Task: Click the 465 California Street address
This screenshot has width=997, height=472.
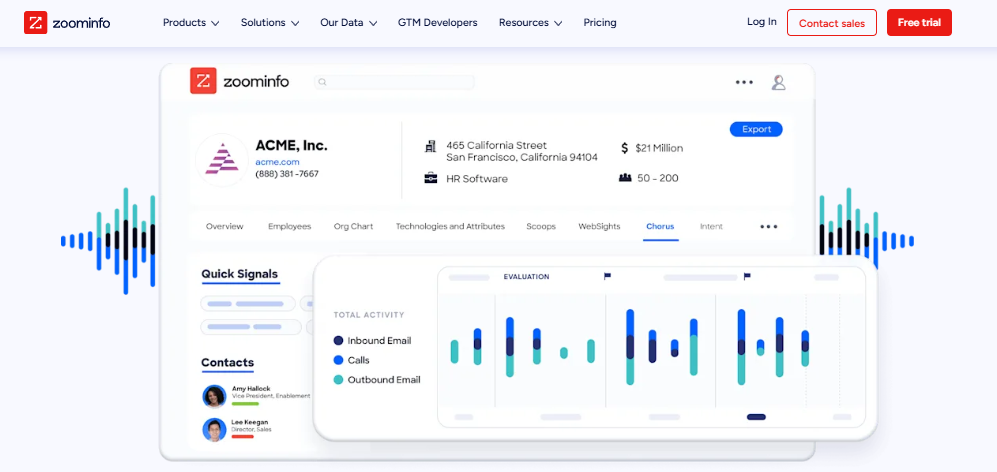Action: click(497, 145)
